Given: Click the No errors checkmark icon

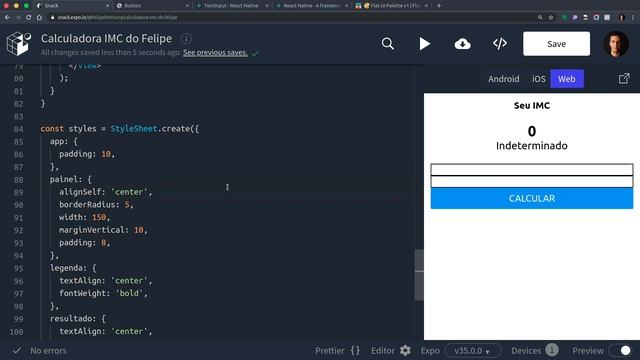Looking at the screenshot, I should click(x=17, y=351).
